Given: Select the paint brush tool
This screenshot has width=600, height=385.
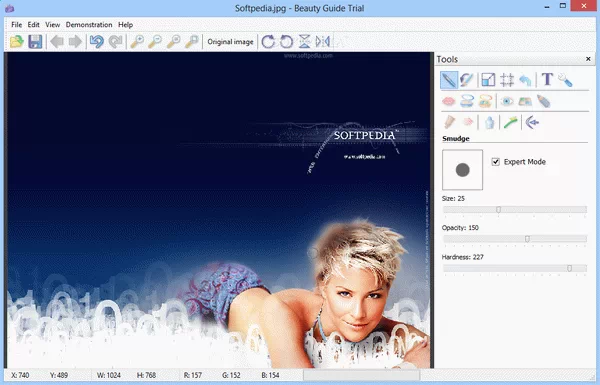Looking at the screenshot, I should pos(467,80).
